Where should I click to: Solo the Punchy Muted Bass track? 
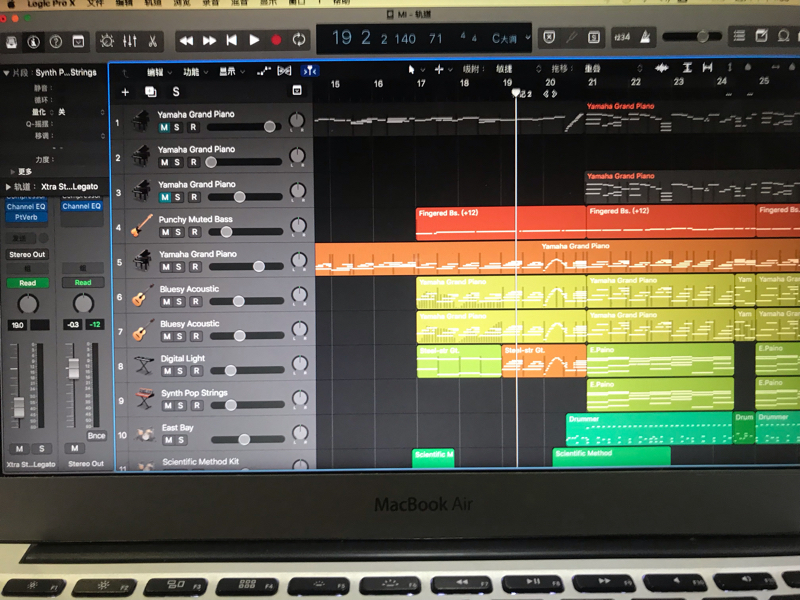(x=178, y=232)
